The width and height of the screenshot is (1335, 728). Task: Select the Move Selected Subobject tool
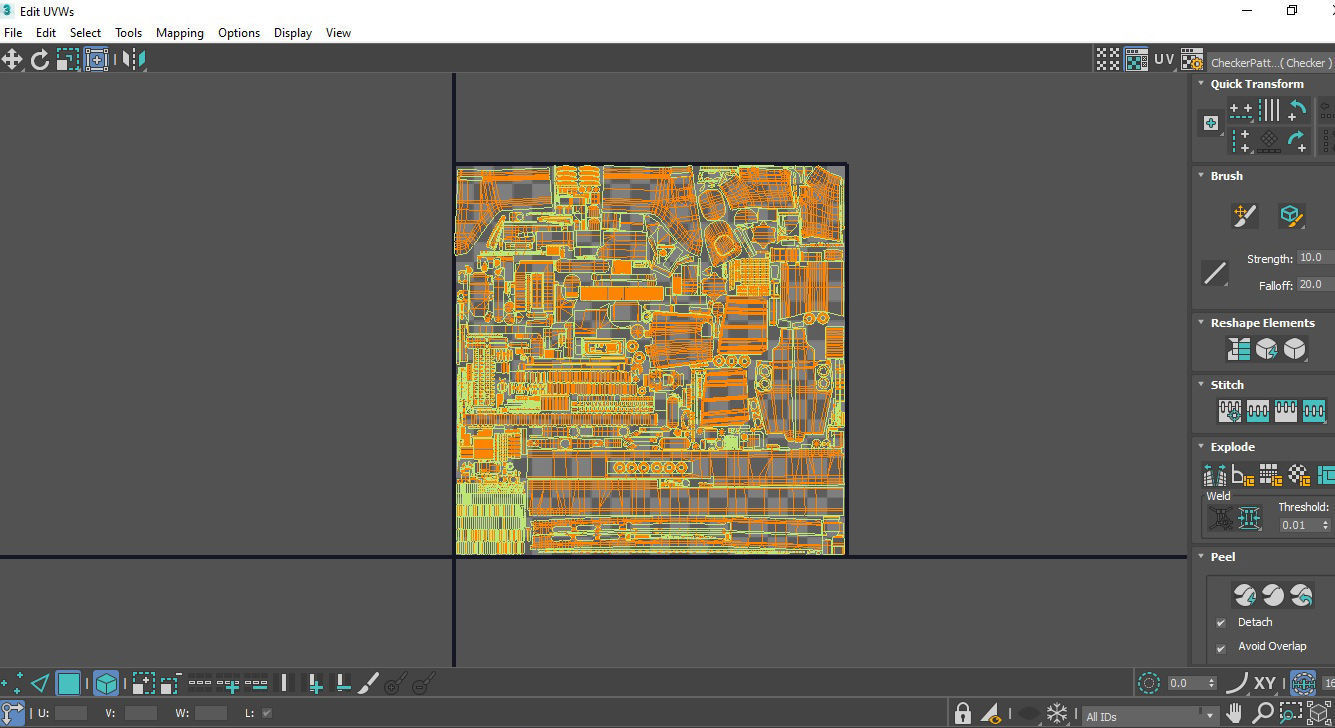pos(12,59)
